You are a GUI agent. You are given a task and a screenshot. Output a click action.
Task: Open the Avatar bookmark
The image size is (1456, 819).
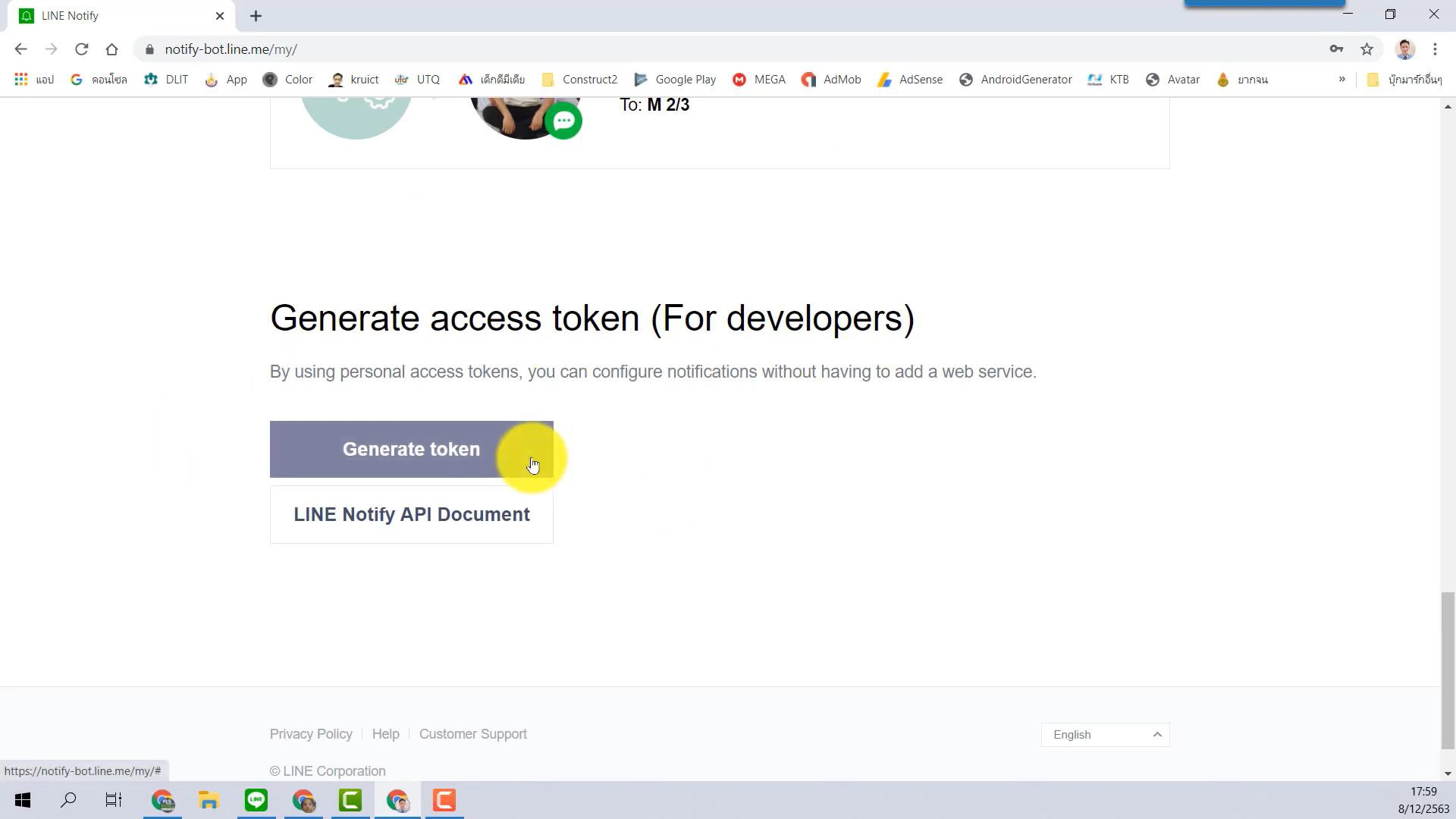point(1173,80)
